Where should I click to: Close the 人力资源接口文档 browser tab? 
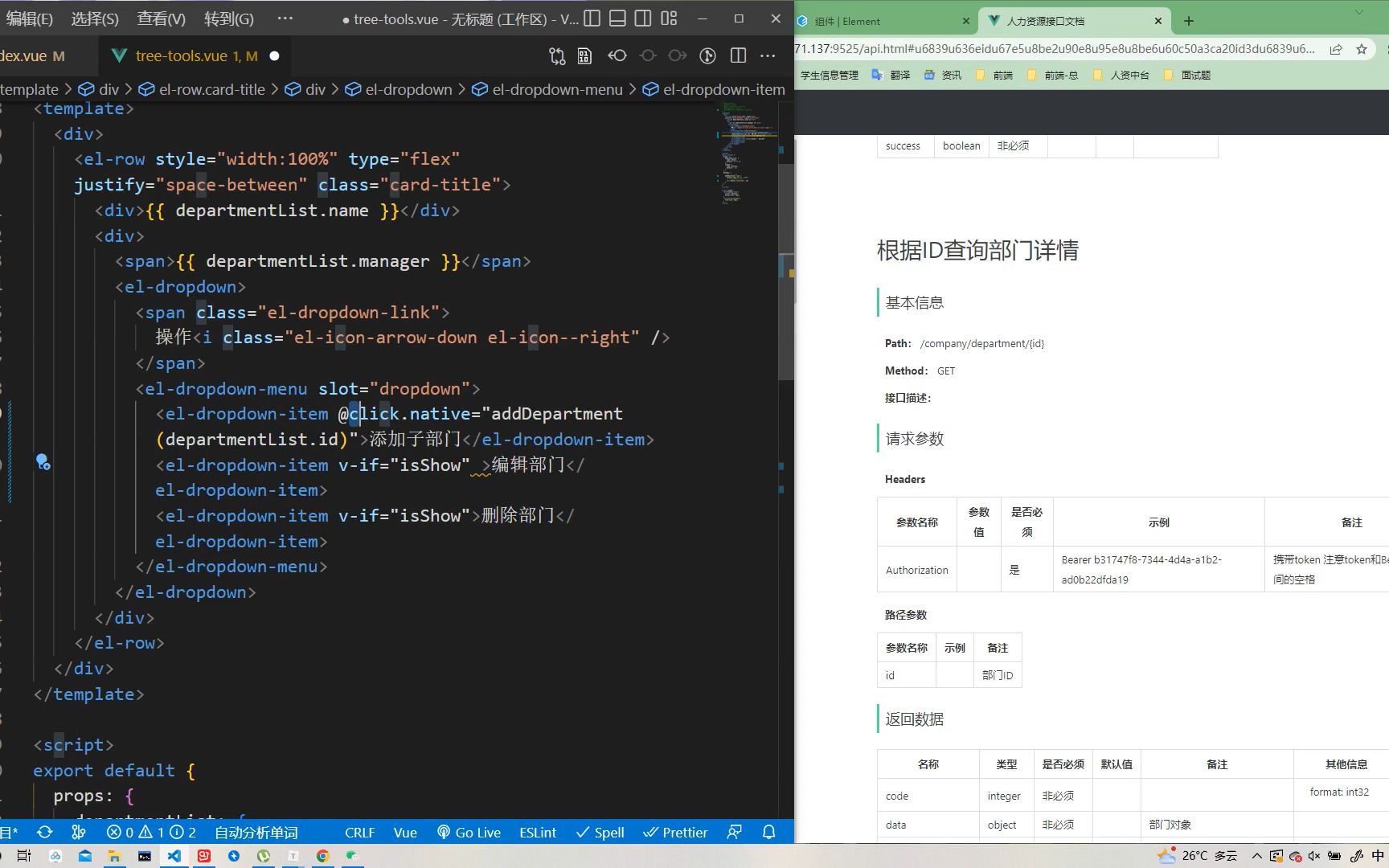click(1157, 22)
